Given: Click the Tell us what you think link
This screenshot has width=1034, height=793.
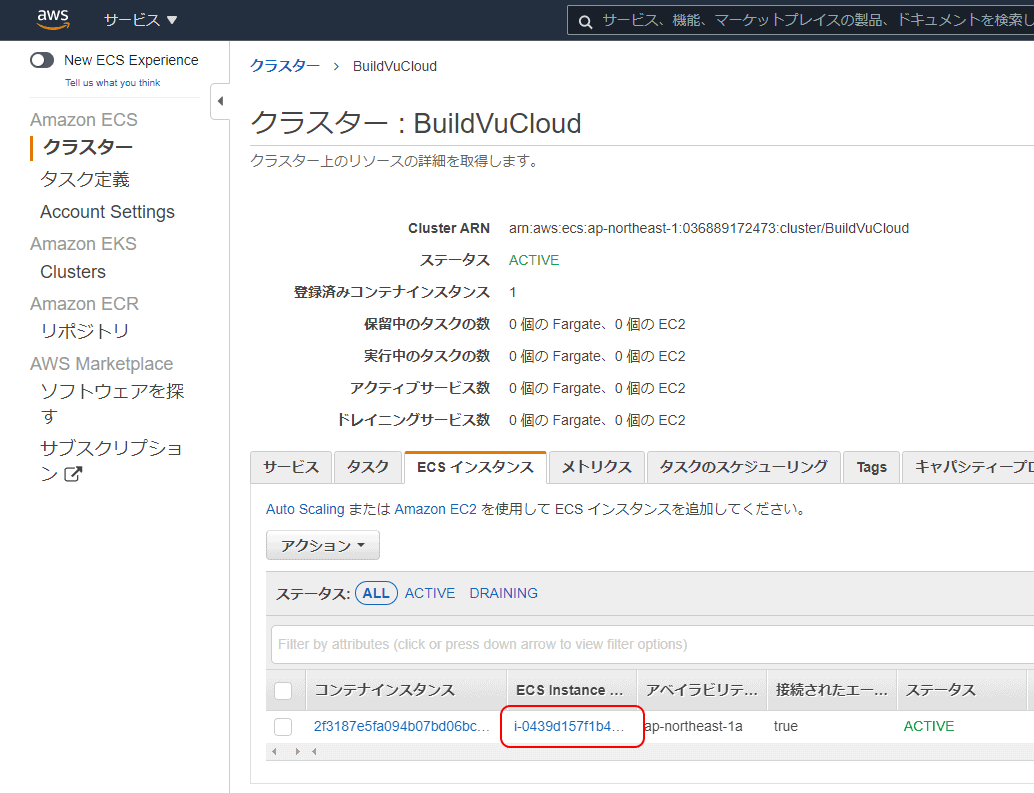Looking at the screenshot, I should tap(113, 82).
